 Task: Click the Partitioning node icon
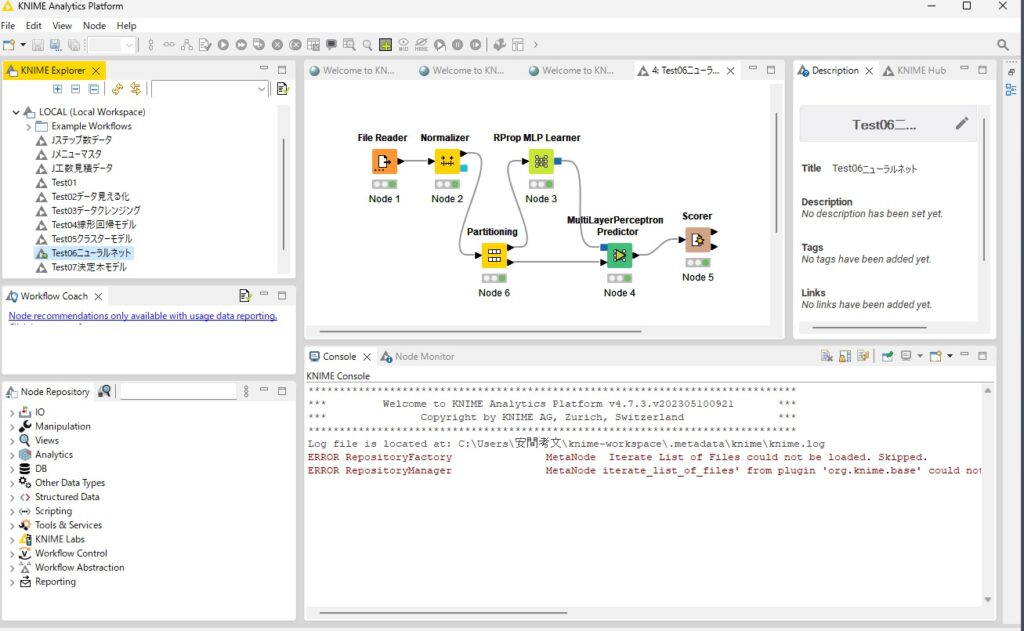(493, 255)
